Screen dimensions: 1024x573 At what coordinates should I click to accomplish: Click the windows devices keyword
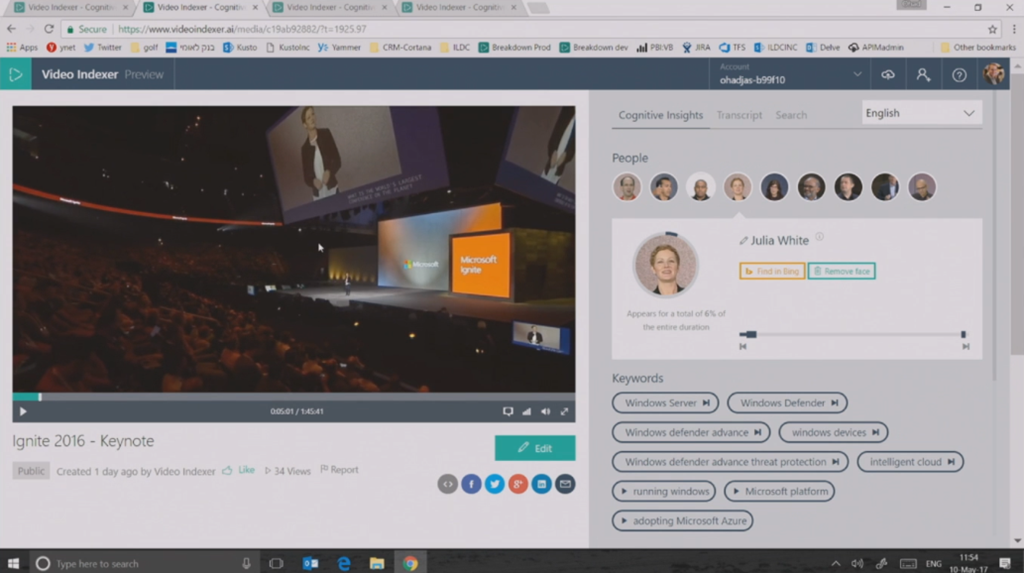[x=833, y=433]
